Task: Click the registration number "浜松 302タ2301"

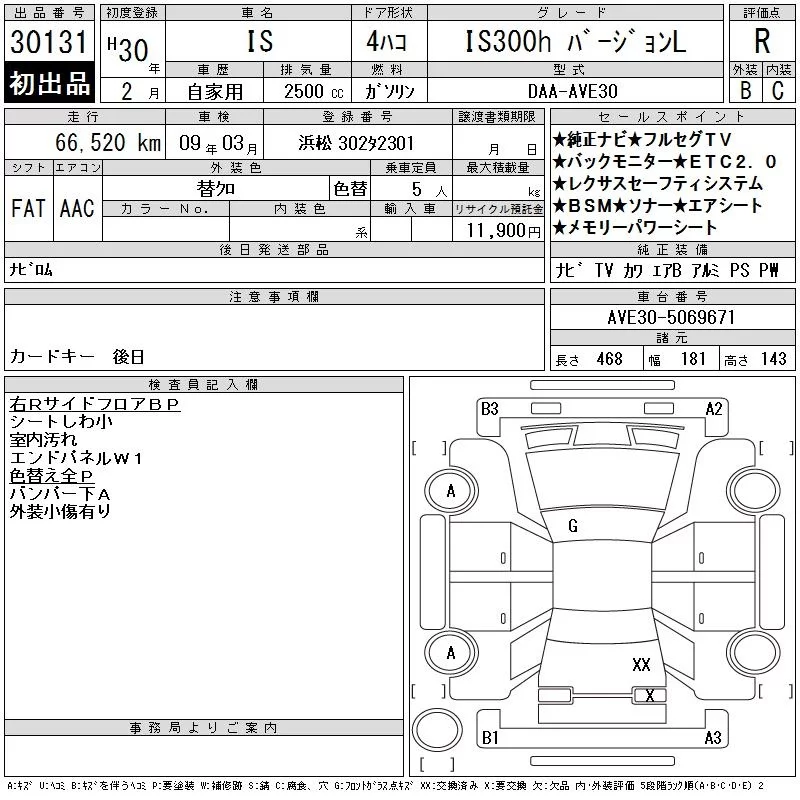Action: click(x=356, y=143)
